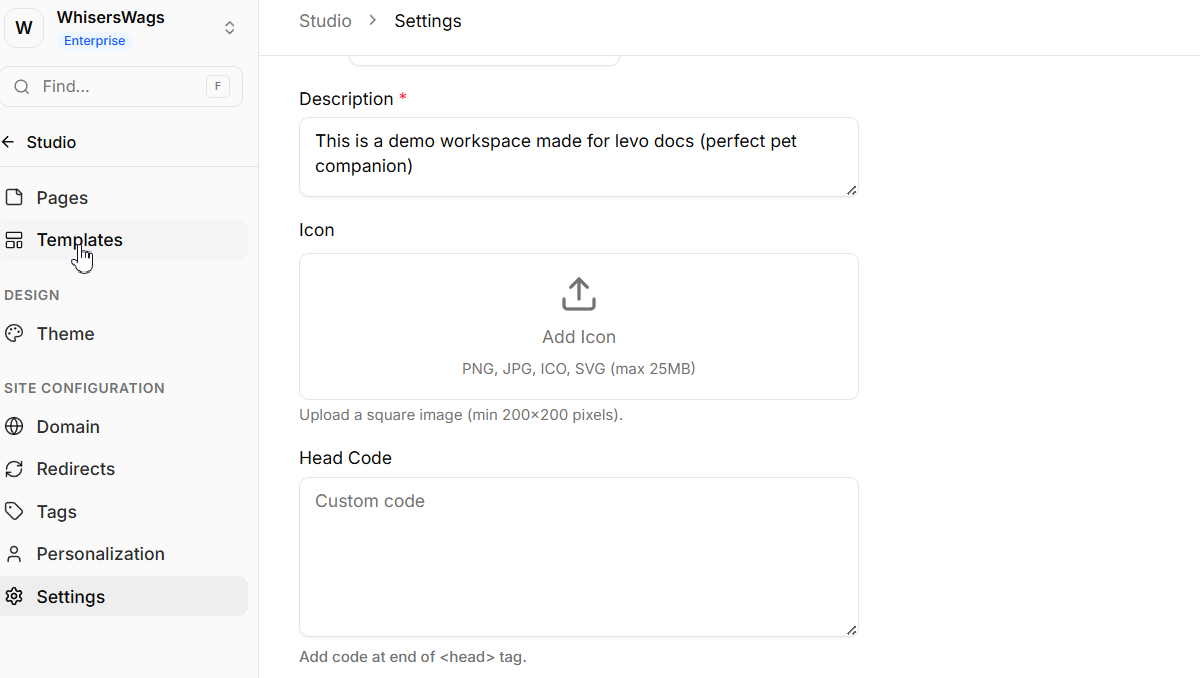This screenshot has height=678, width=1200.
Task: Focus the Find search field
Action: click(x=120, y=87)
